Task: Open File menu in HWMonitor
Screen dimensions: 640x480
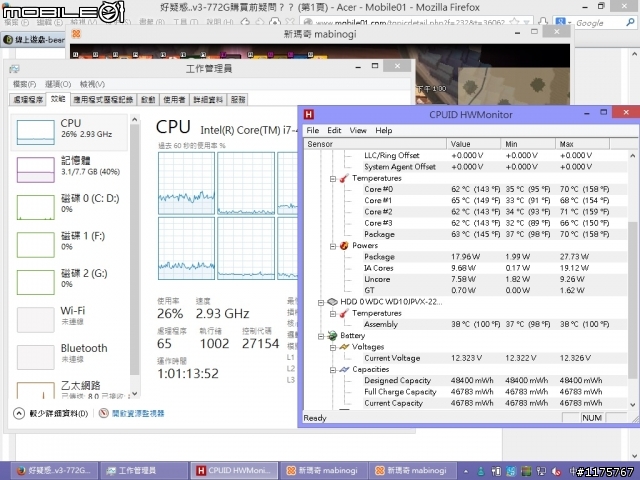Action: click(313, 130)
